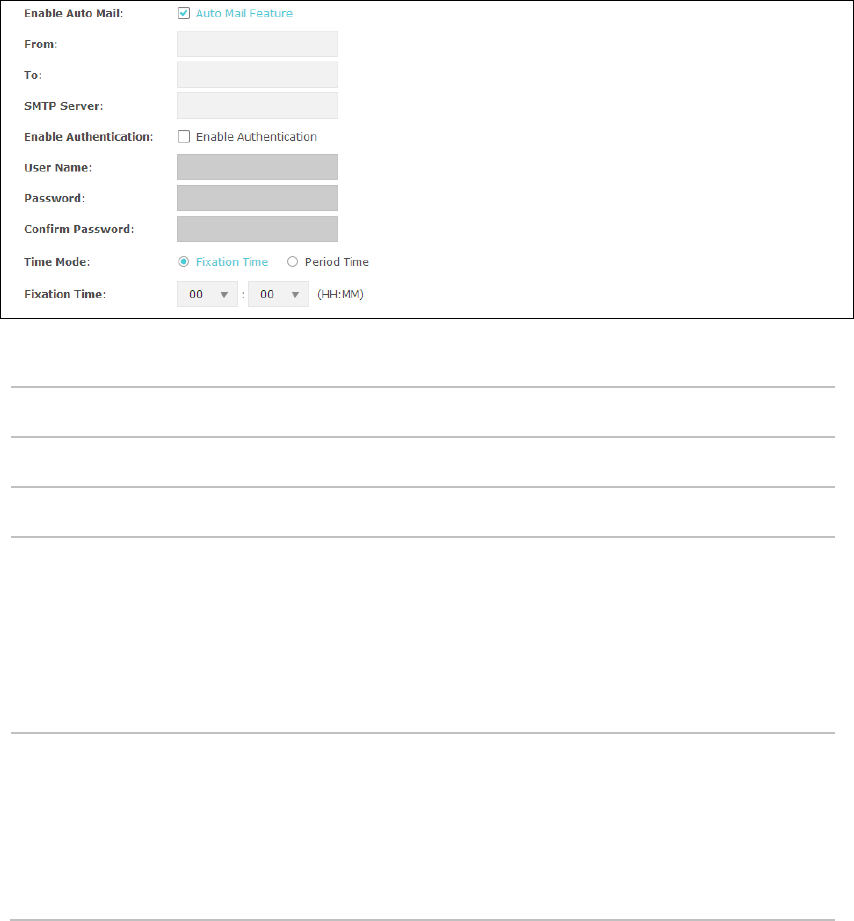Click the From email input field
The width and height of the screenshot is (854, 921).
(257, 44)
